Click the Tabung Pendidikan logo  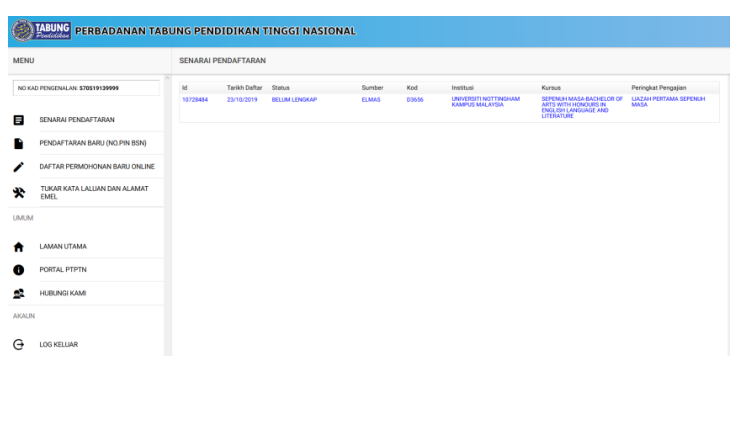pos(41,31)
